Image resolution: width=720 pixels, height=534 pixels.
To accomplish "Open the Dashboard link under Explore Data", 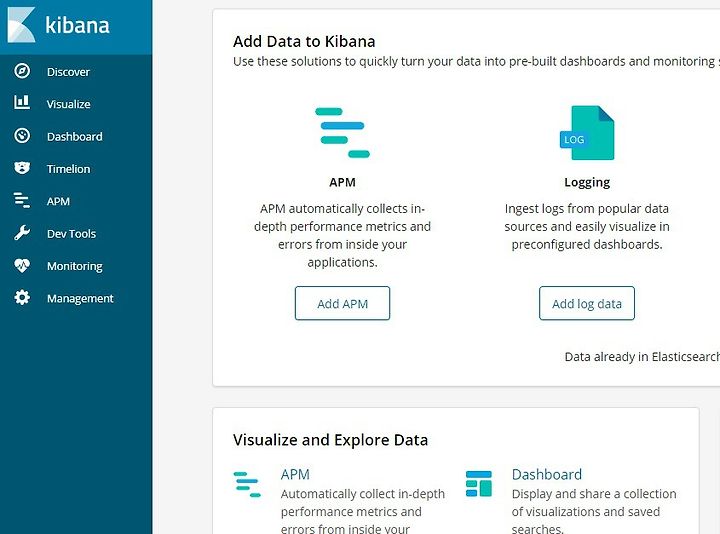I will (546, 474).
